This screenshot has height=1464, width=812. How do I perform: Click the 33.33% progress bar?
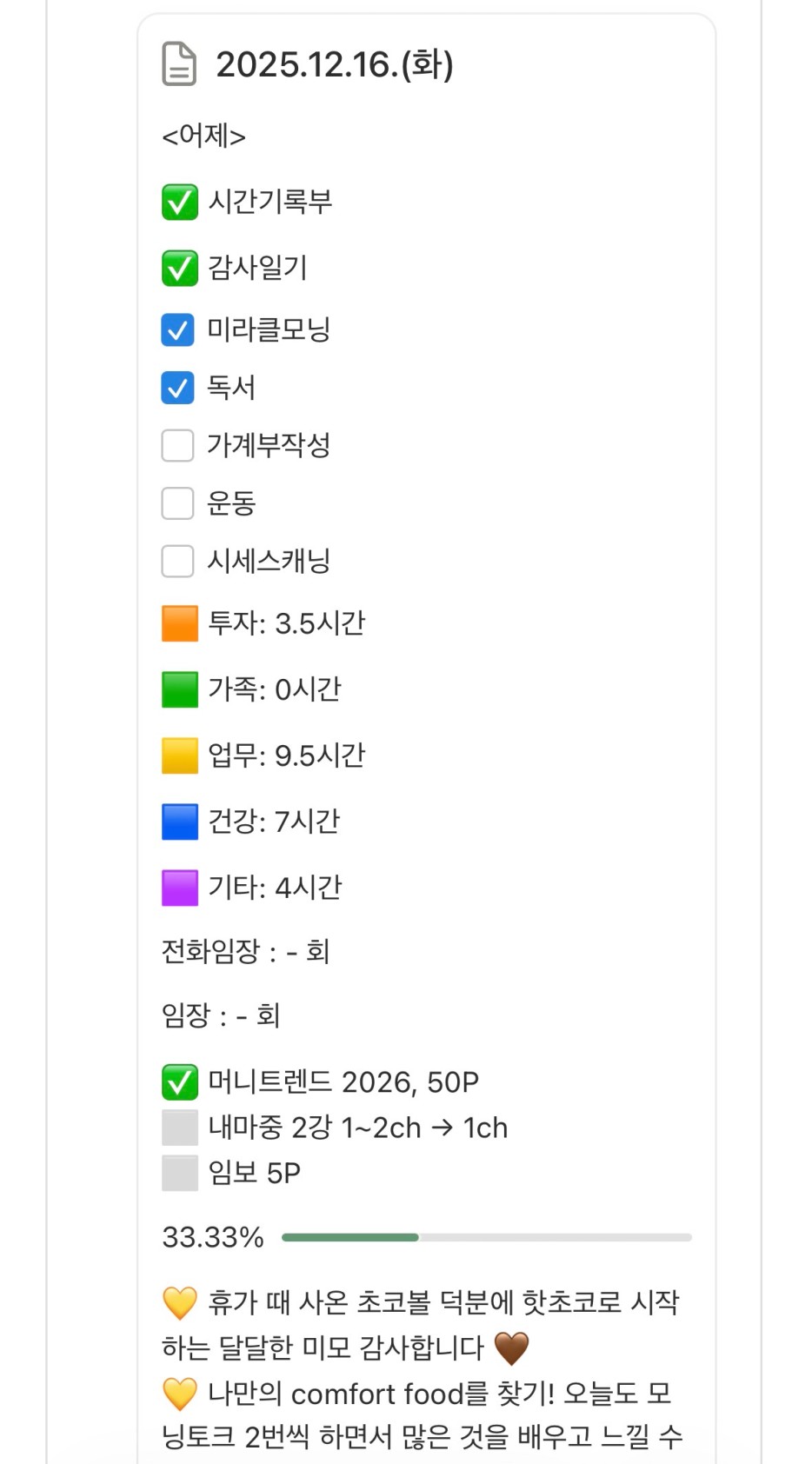(486, 1237)
